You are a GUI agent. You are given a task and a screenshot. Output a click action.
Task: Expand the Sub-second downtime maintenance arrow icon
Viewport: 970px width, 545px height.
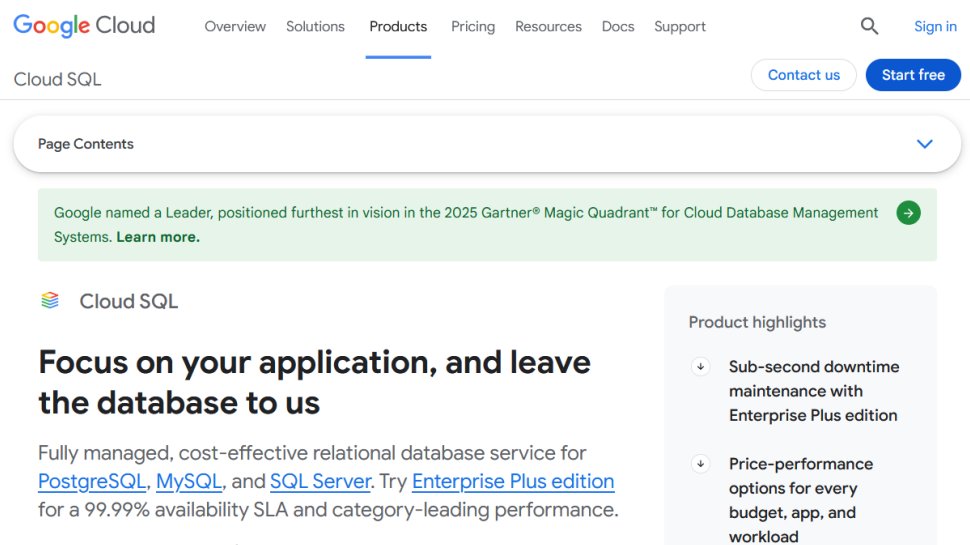click(x=700, y=366)
